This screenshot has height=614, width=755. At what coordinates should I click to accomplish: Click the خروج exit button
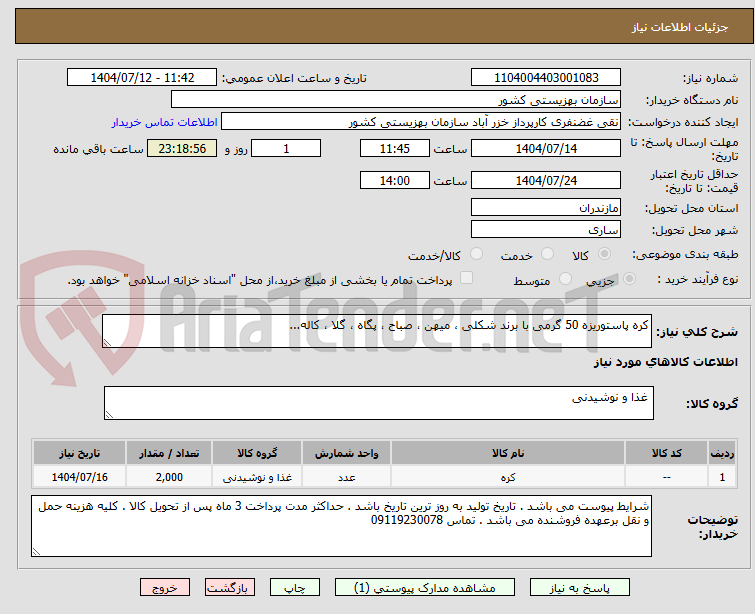click(165, 588)
